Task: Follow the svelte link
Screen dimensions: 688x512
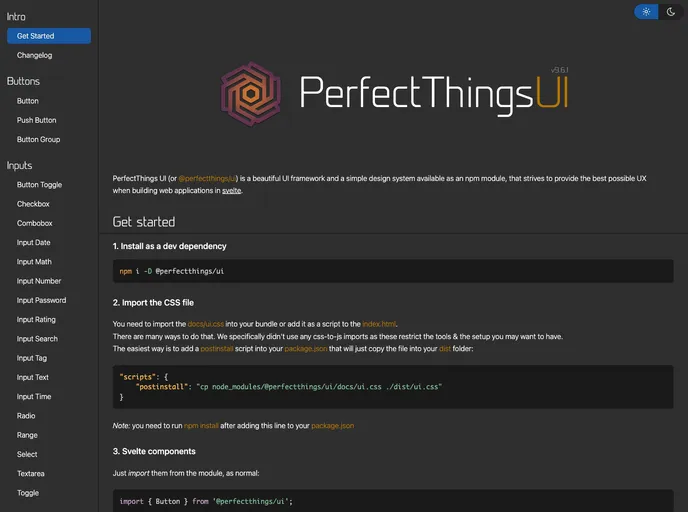Action: (232, 191)
